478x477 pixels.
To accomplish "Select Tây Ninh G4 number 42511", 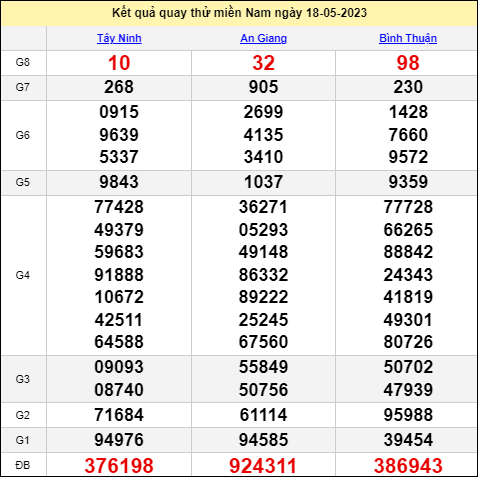I will (119, 320).
